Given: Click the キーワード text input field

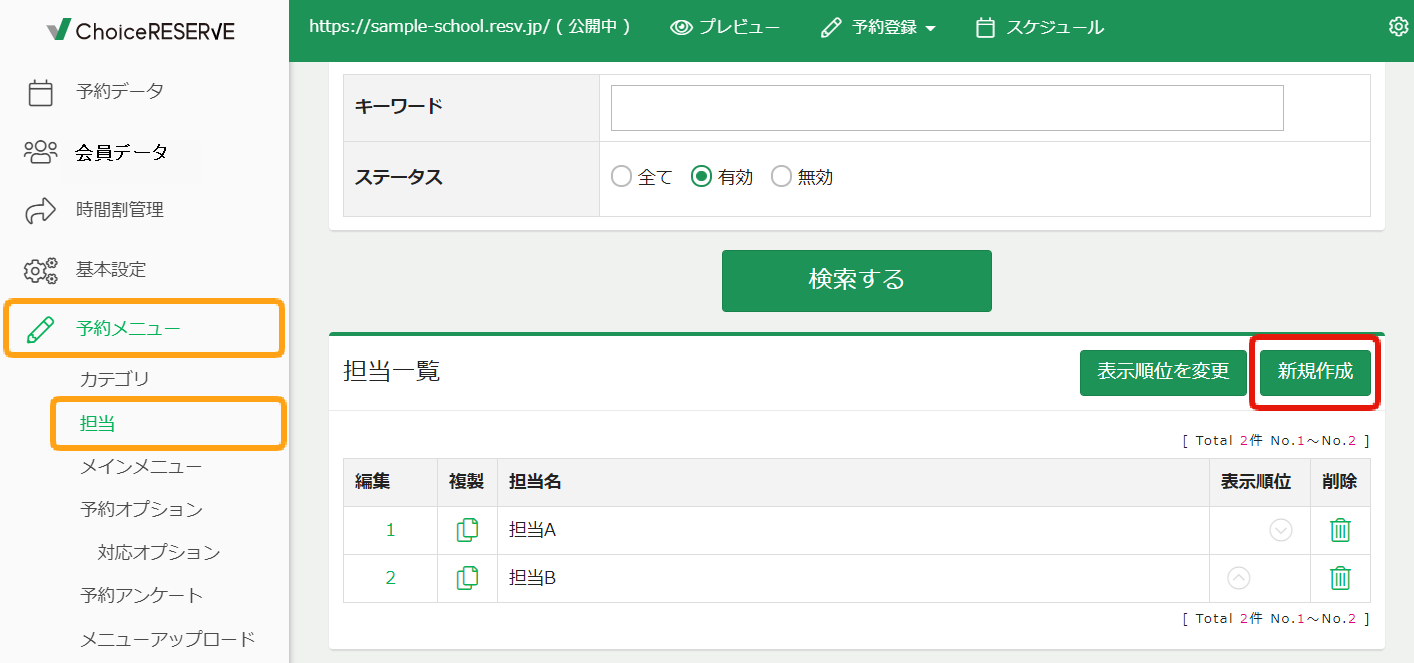Looking at the screenshot, I should (947, 108).
